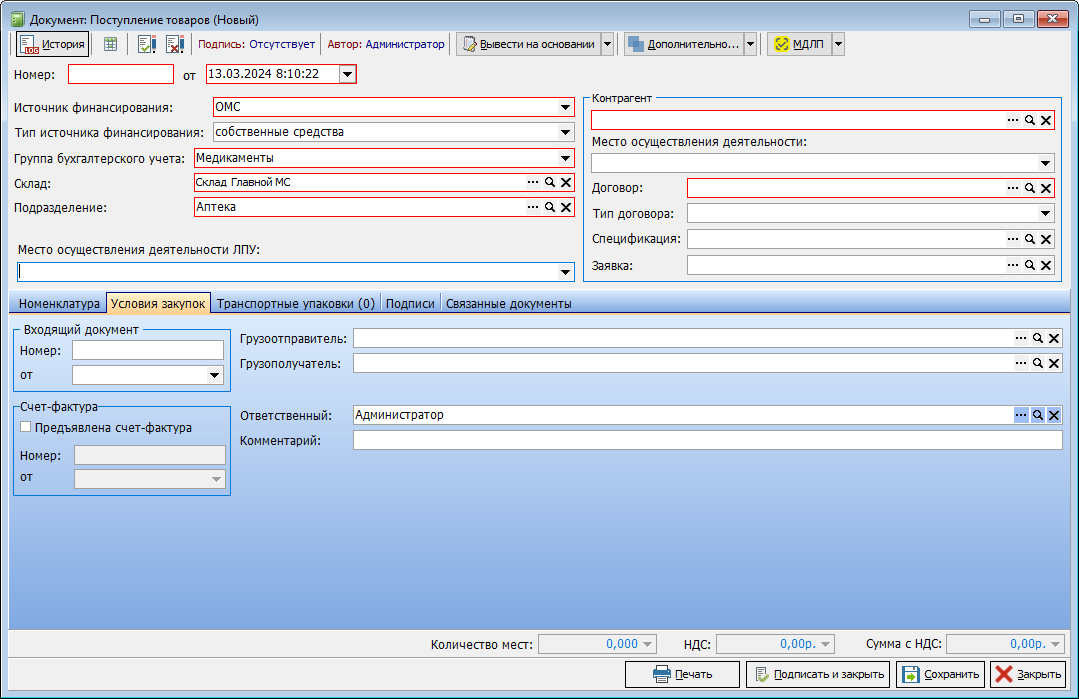Click the document sign checkmark toolbar icon
Image resolution: width=1079 pixels, height=699 pixels.
pyautogui.click(x=147, y=44)
